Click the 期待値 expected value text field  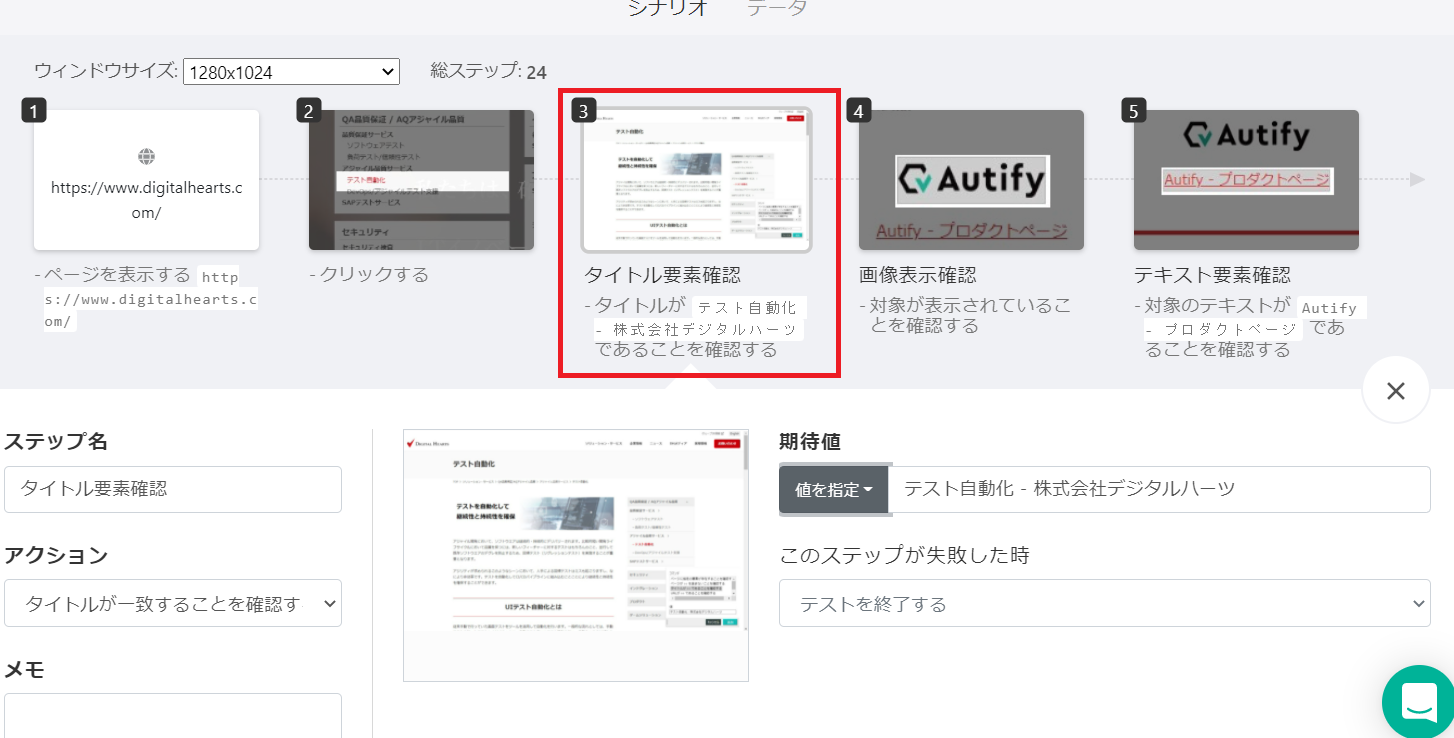(x=1158, y=489)
